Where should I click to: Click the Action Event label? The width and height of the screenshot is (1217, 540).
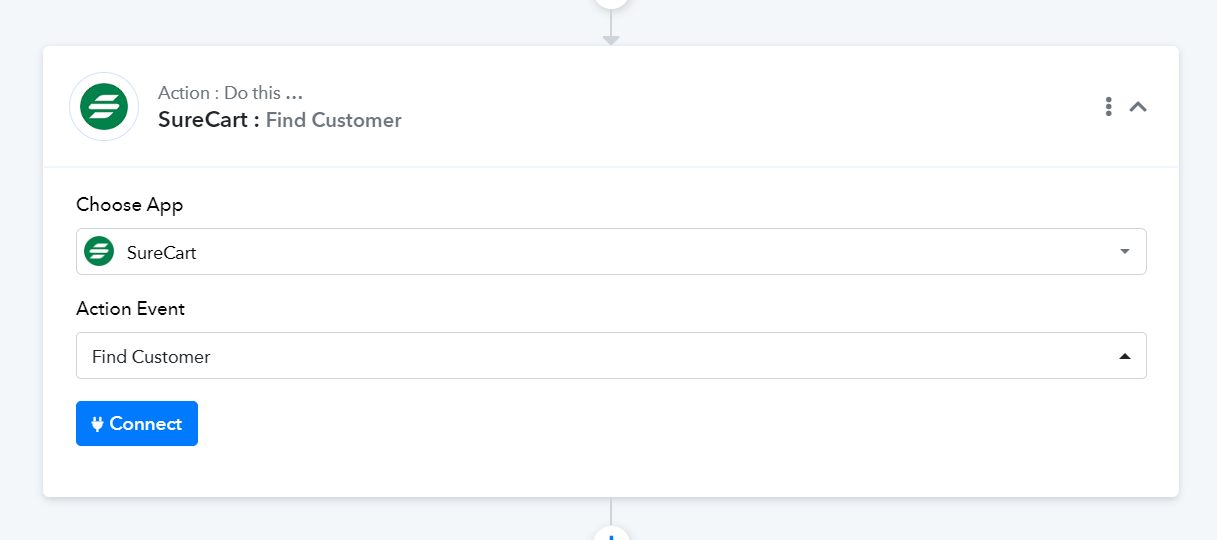pyautogui.click(x=131, y=309)
